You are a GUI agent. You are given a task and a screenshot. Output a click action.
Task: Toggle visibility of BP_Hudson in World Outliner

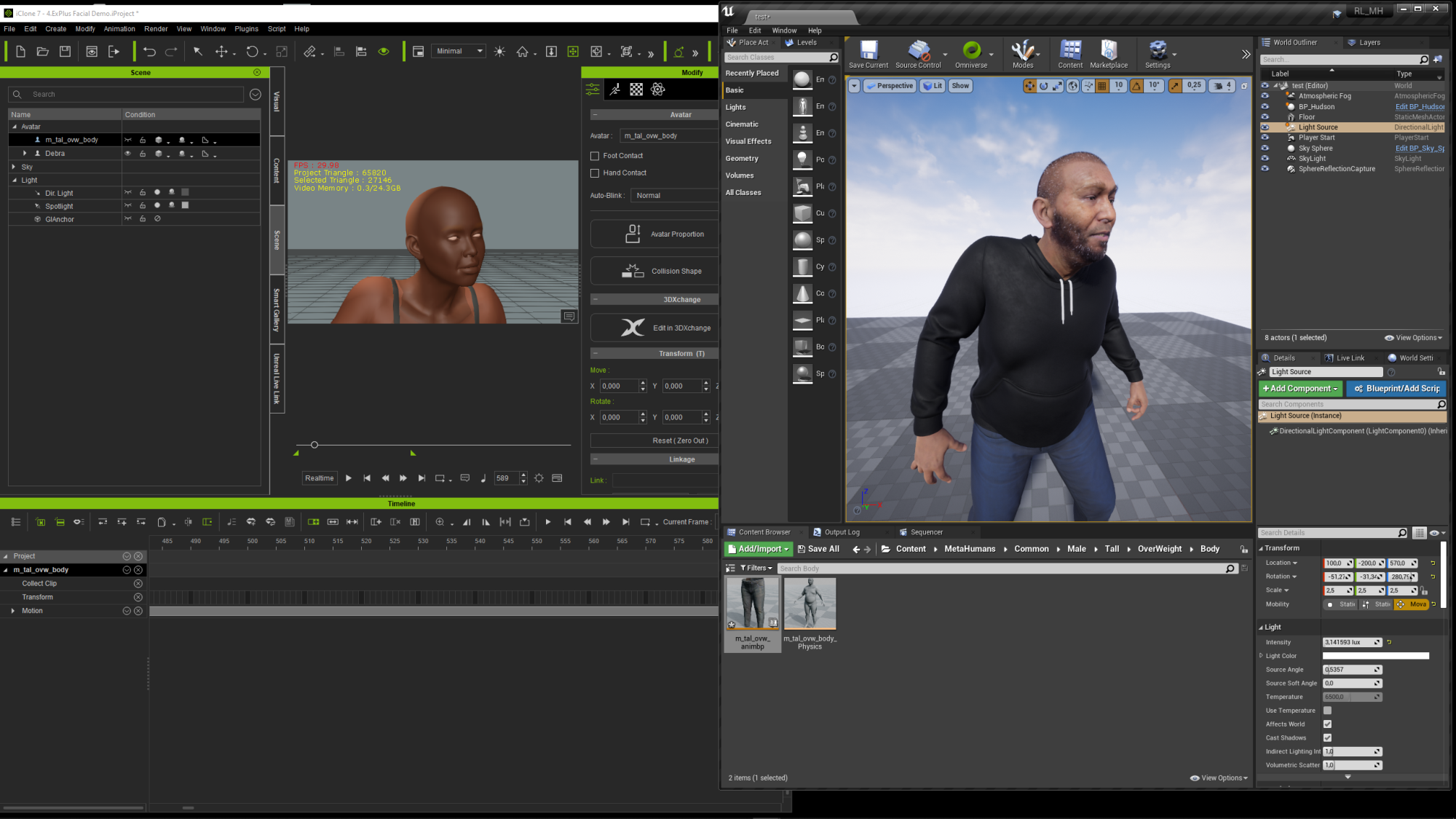[x=1265, y=106]
